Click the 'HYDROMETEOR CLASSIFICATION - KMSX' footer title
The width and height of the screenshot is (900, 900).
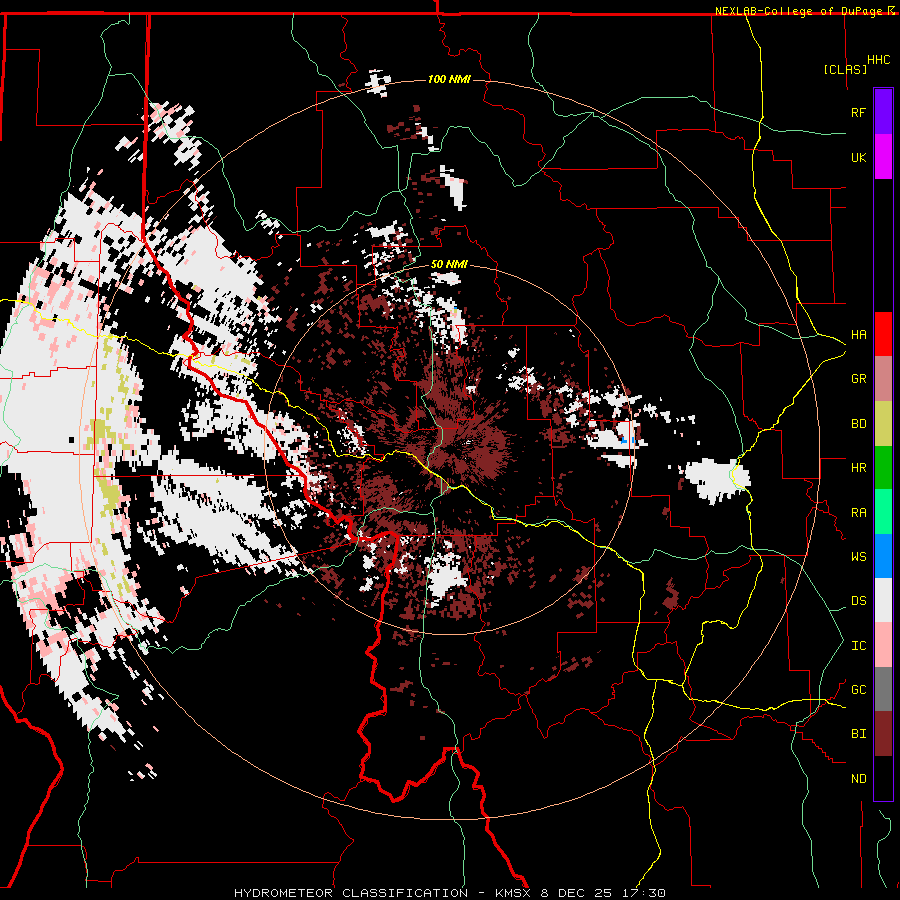click(x=382, y=893)
